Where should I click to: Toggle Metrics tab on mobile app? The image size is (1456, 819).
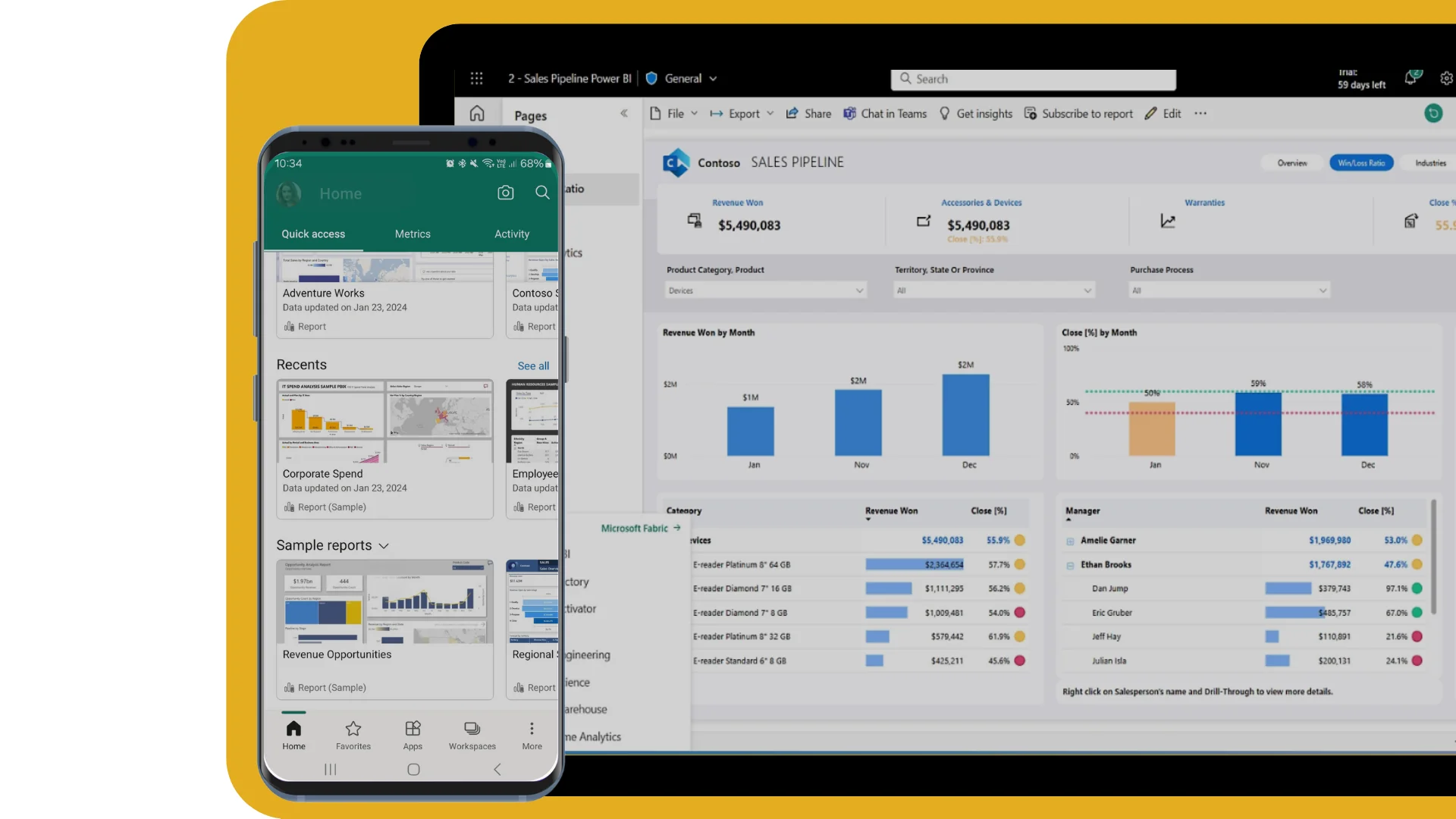pyautogui.click(x=412, y=233)
